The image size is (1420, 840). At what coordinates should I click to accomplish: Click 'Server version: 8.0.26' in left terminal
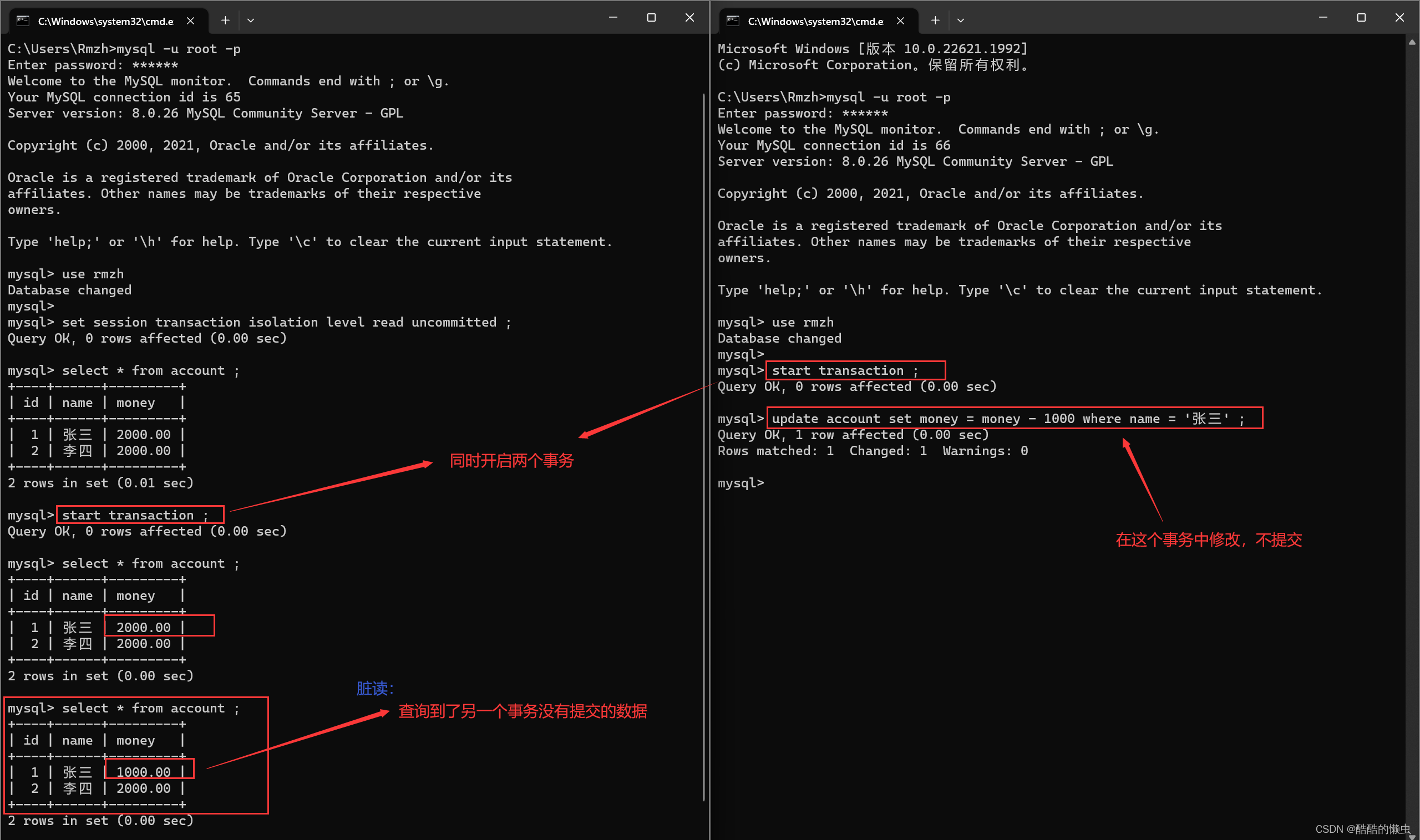point(206,113)
